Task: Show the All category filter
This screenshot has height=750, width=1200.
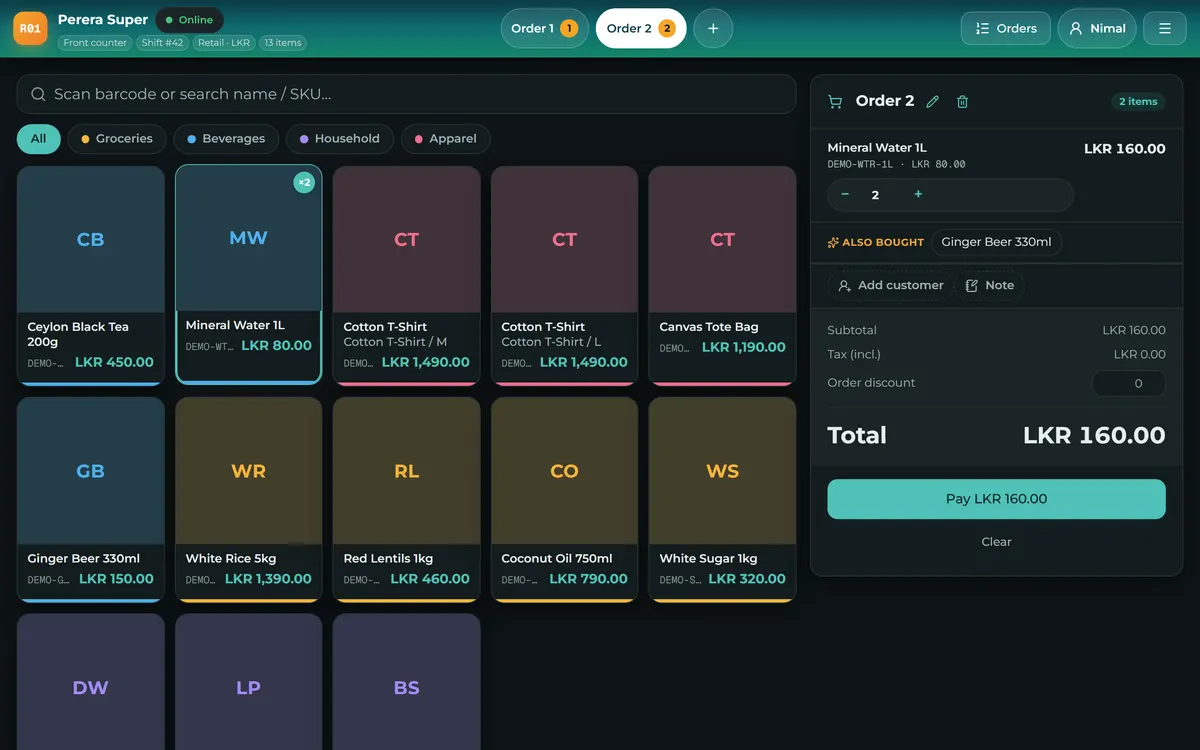Action: click(x=38, y=139)
